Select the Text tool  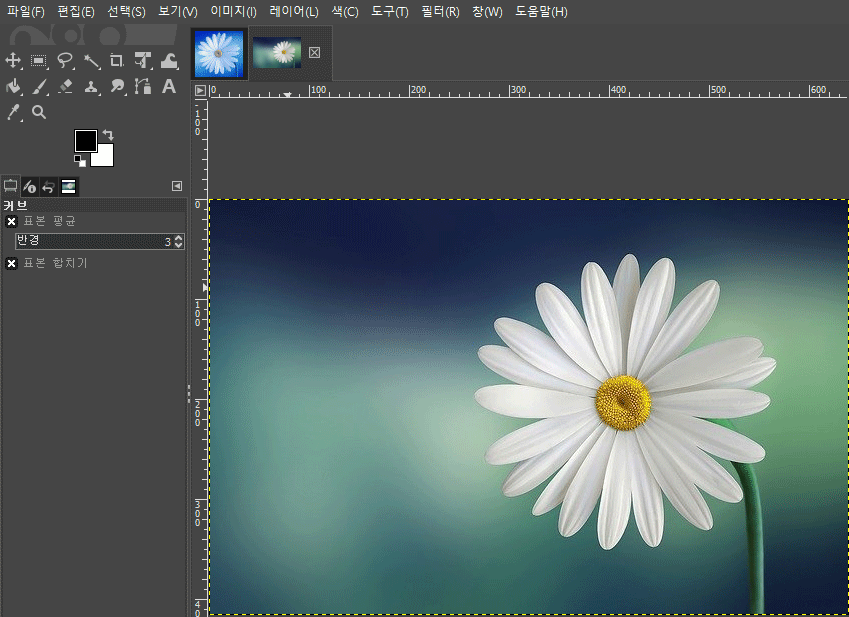click(x=169, y=87)
